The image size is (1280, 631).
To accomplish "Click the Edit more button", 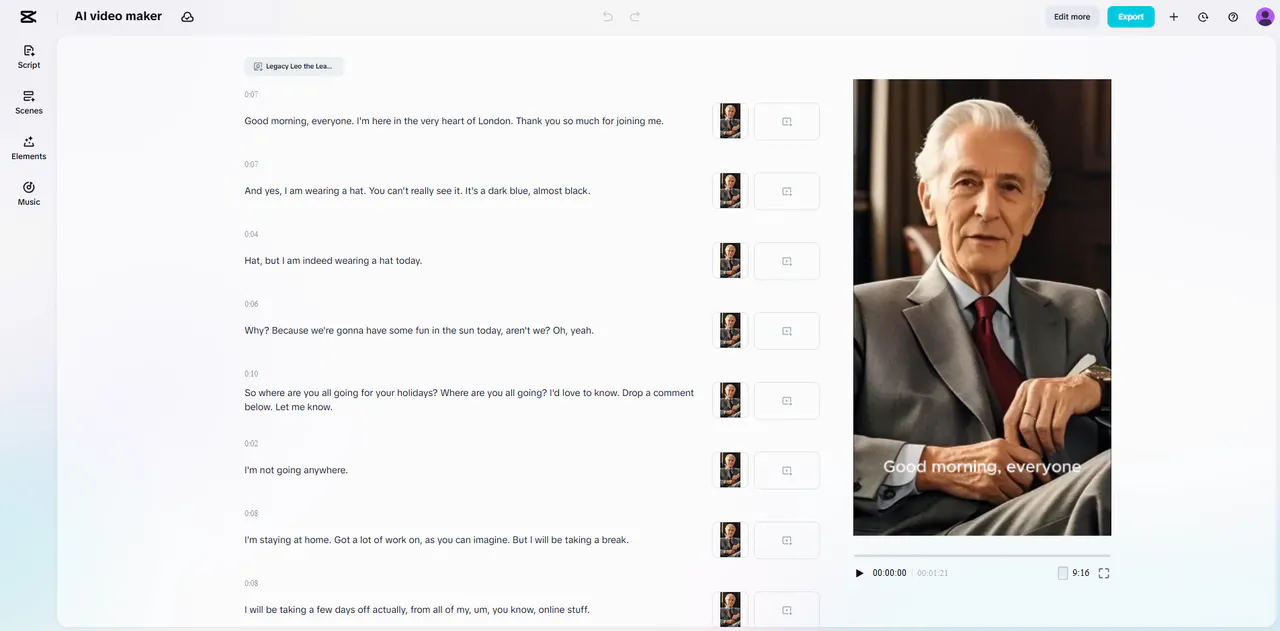I will (1072, 17).
